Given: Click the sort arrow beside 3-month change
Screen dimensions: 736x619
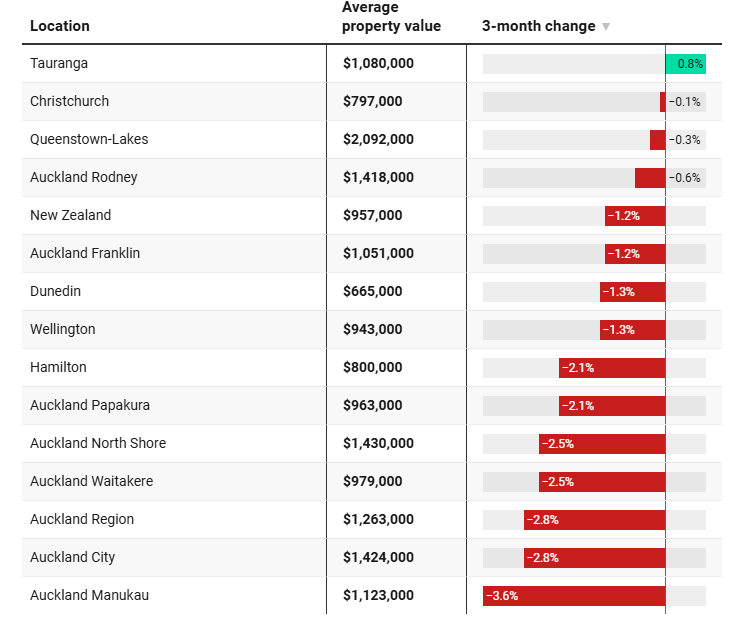Looking at the screenshot, I should (606, 27).
